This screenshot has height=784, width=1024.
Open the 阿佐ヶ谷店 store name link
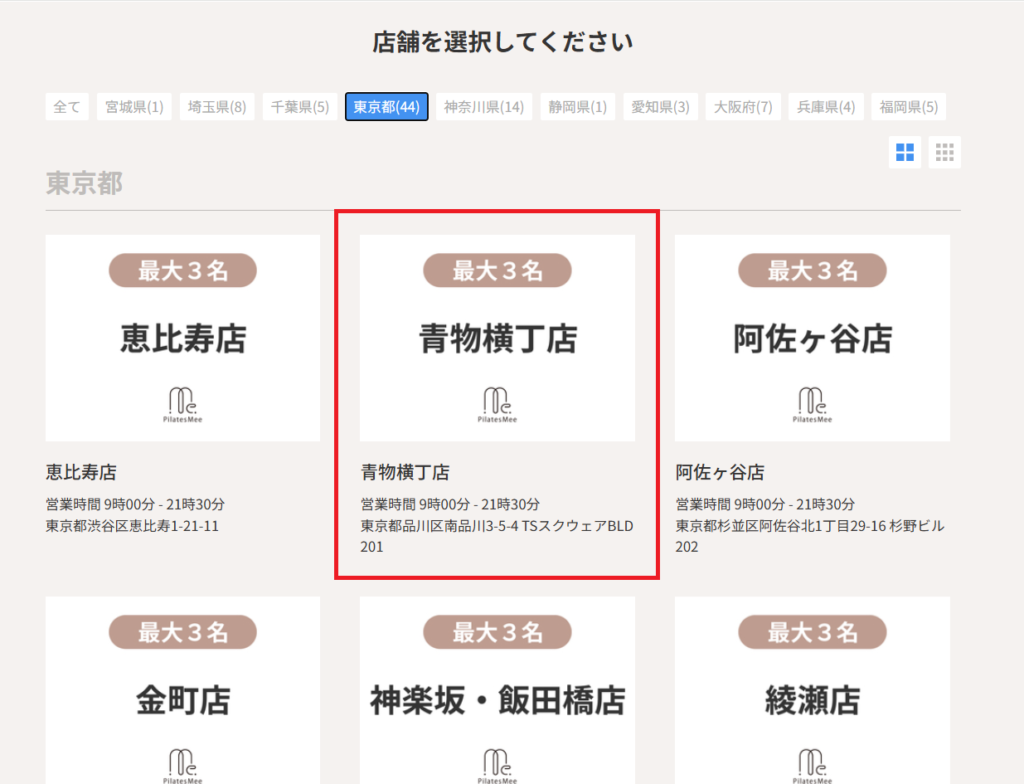click(719, 472)
